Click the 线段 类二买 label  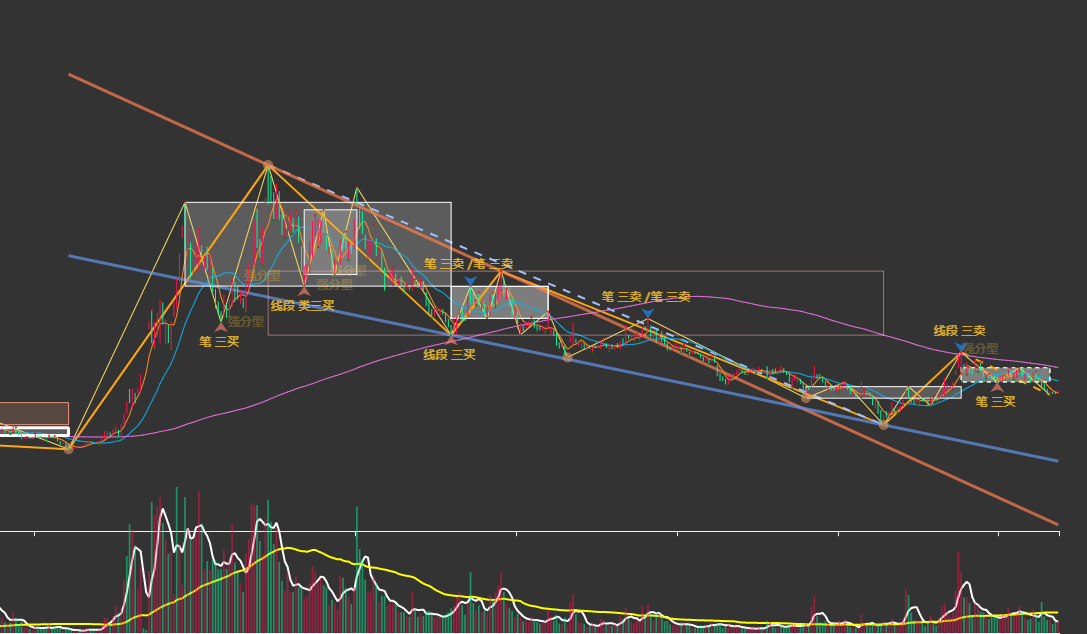pos(302,306)
